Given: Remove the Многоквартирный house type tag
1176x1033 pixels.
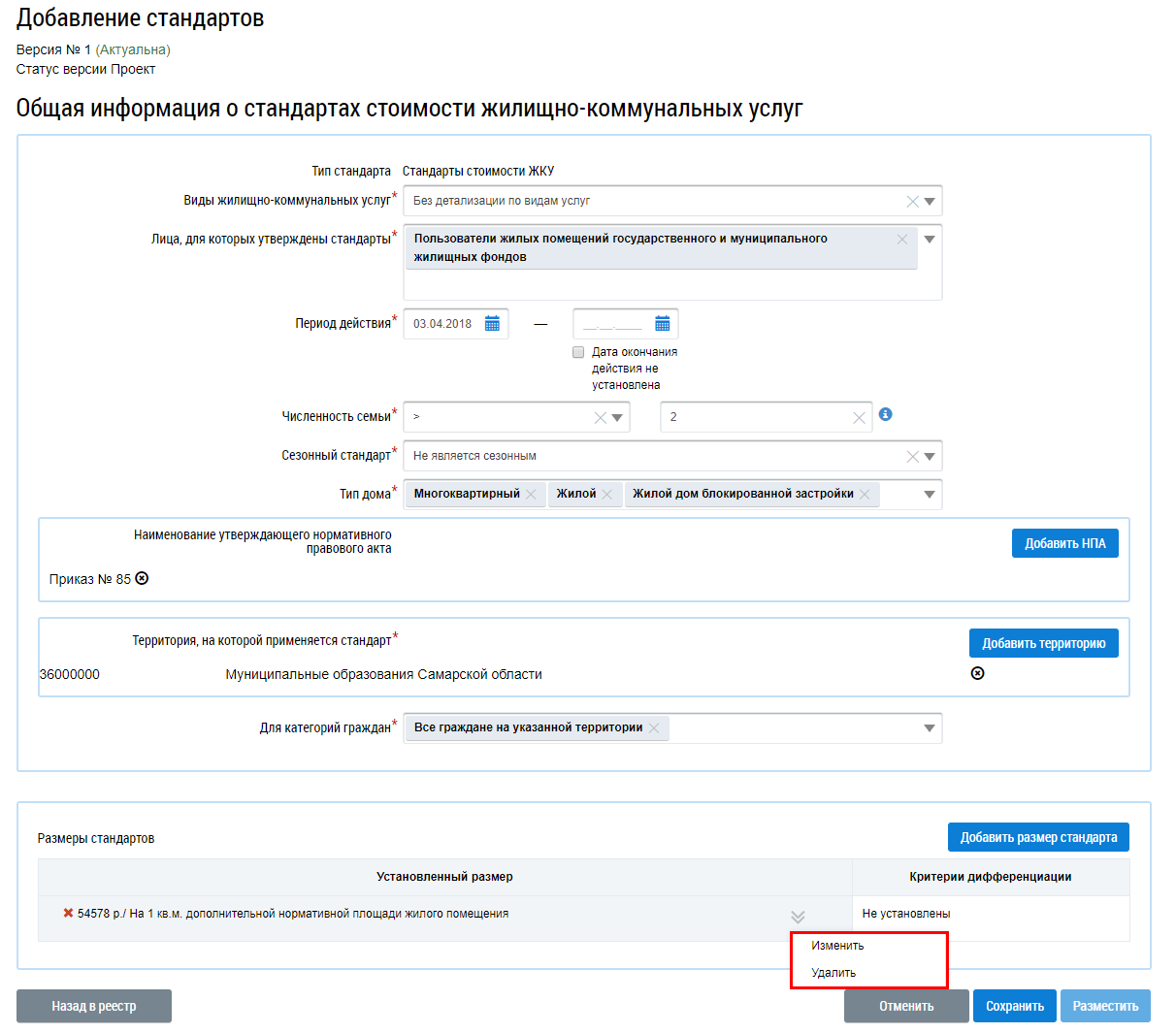Looking at the screenshot, I should pyautogui.click(x=532, y=495).
